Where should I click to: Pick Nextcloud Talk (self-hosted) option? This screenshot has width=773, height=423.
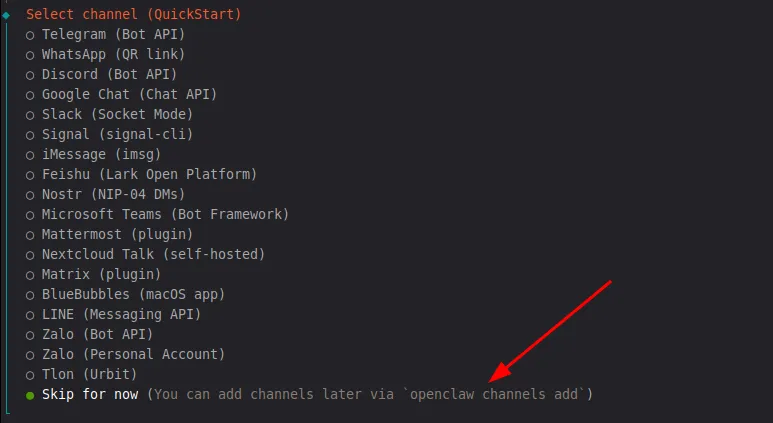pos(153,254)
